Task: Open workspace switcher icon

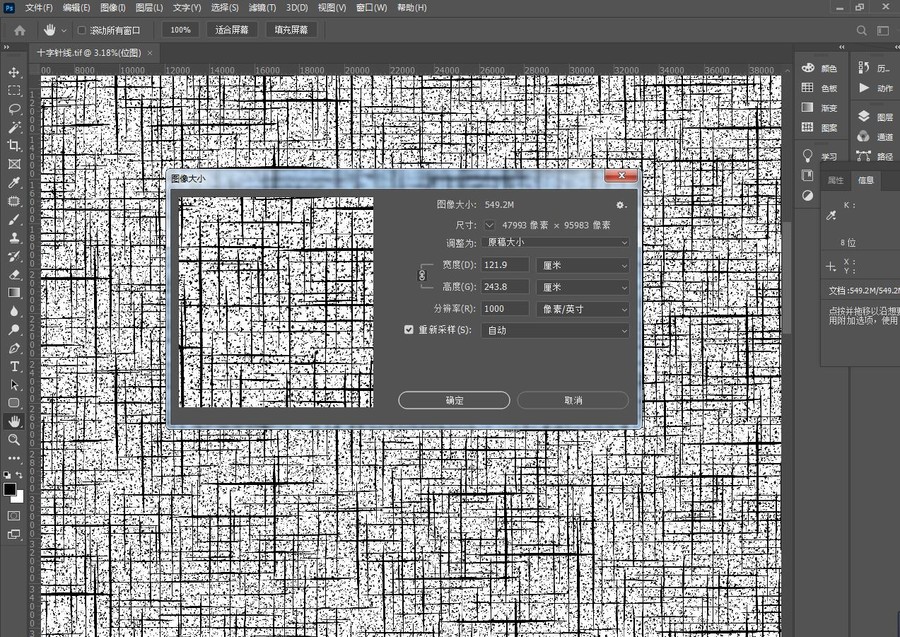Action: click(883, 30)
